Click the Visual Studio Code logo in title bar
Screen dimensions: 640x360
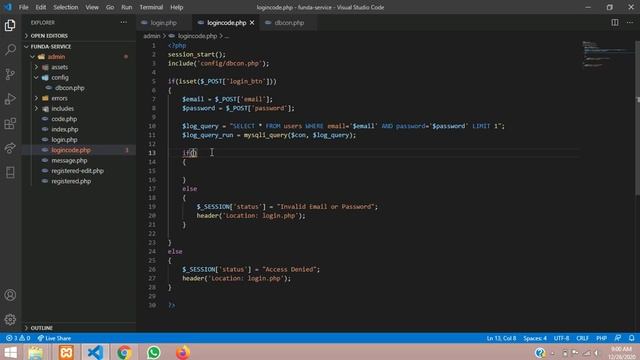8,7
